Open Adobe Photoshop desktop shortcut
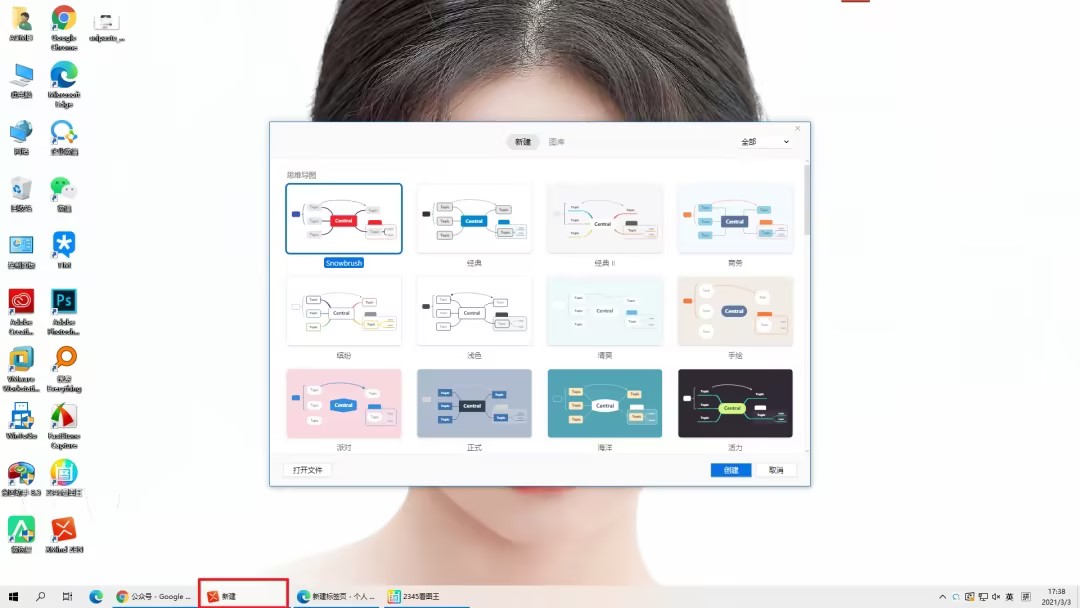Screen dimensions: 1080x608 [64, 302]
